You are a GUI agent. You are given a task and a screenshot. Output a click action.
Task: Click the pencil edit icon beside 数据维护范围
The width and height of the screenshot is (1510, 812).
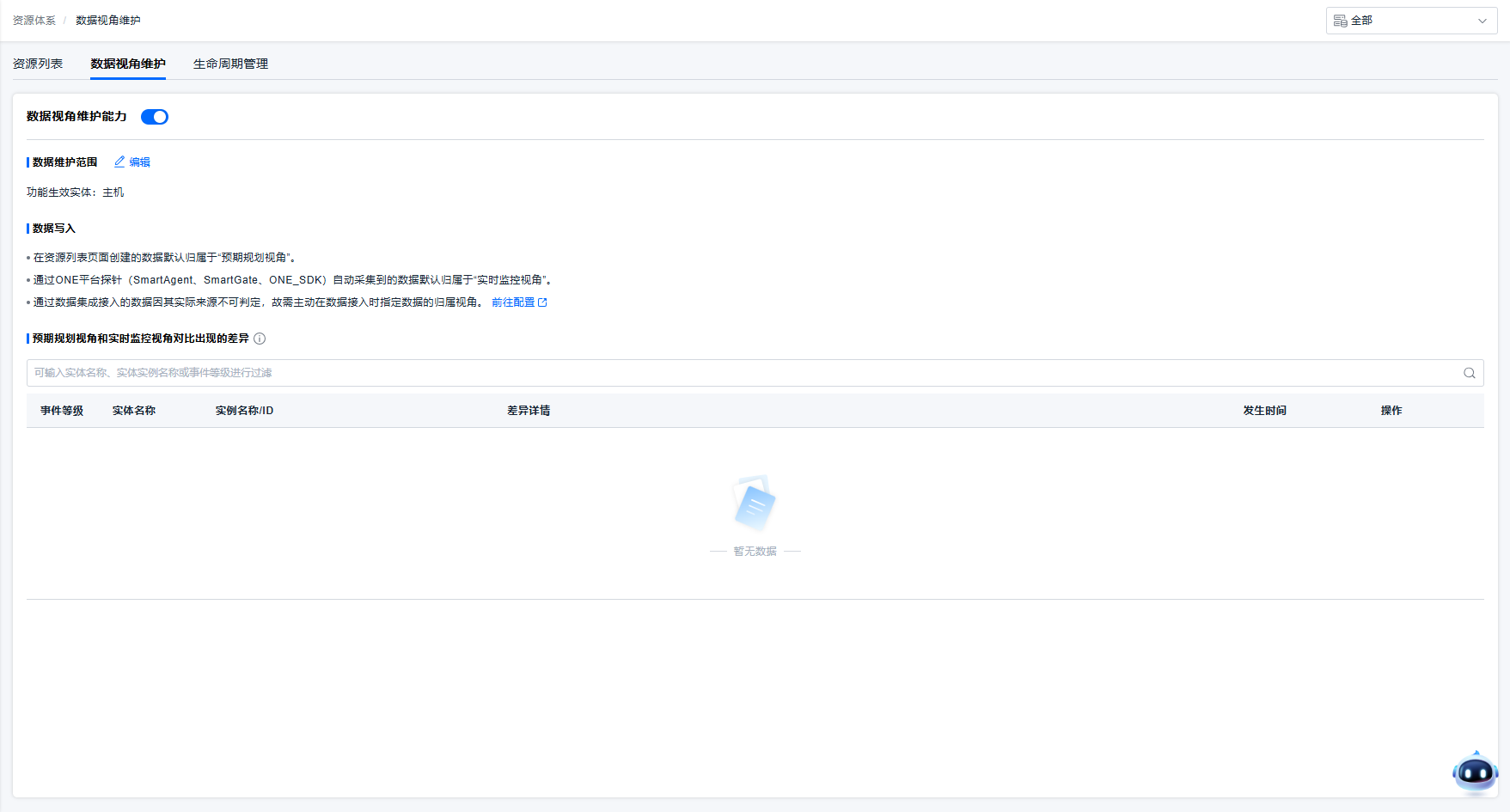119,162
